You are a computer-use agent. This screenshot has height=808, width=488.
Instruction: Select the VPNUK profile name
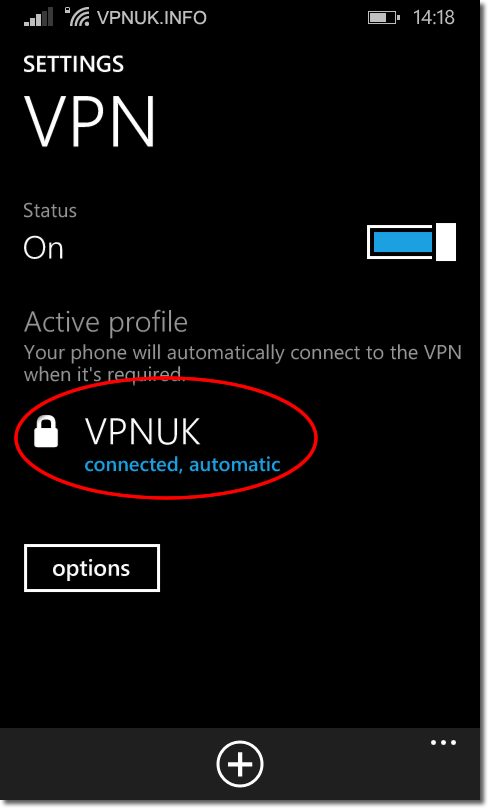click(x=142, y=431)
